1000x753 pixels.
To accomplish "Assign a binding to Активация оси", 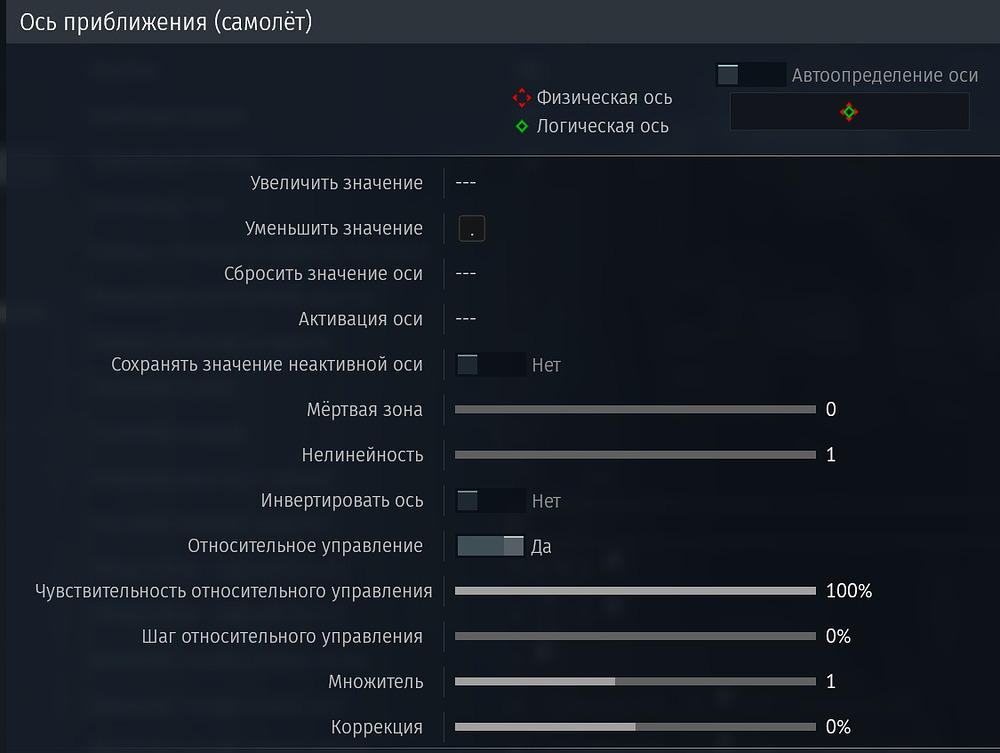I will coord(466,319).
